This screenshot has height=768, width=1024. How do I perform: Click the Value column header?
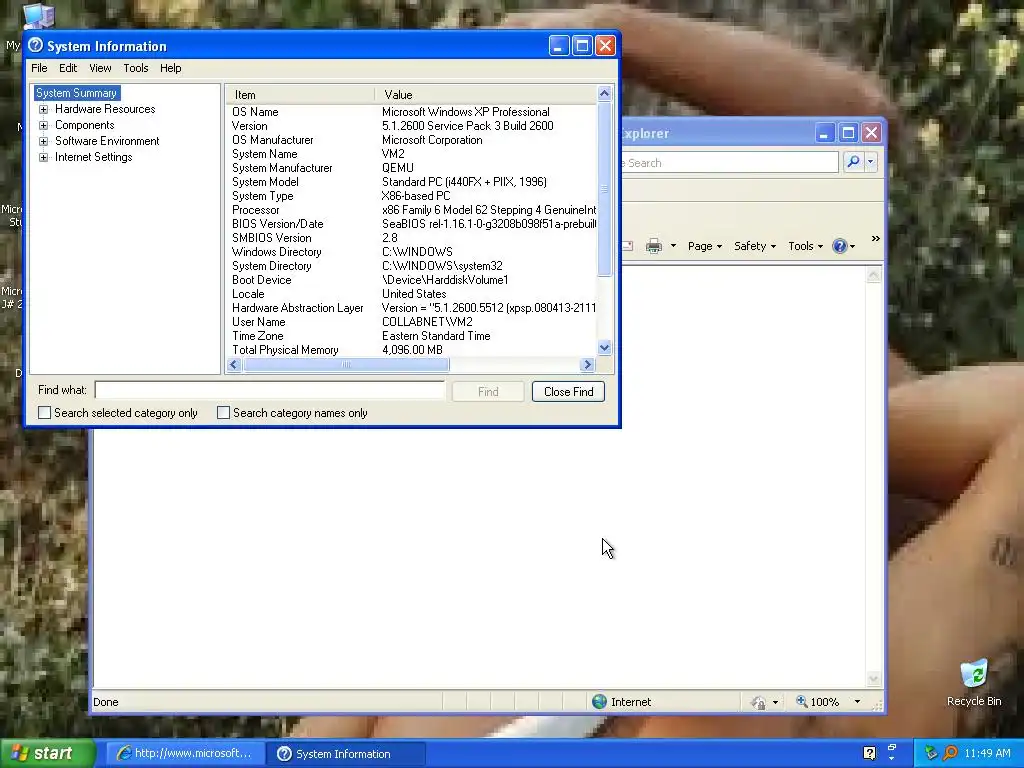click(x=486, y=95)
